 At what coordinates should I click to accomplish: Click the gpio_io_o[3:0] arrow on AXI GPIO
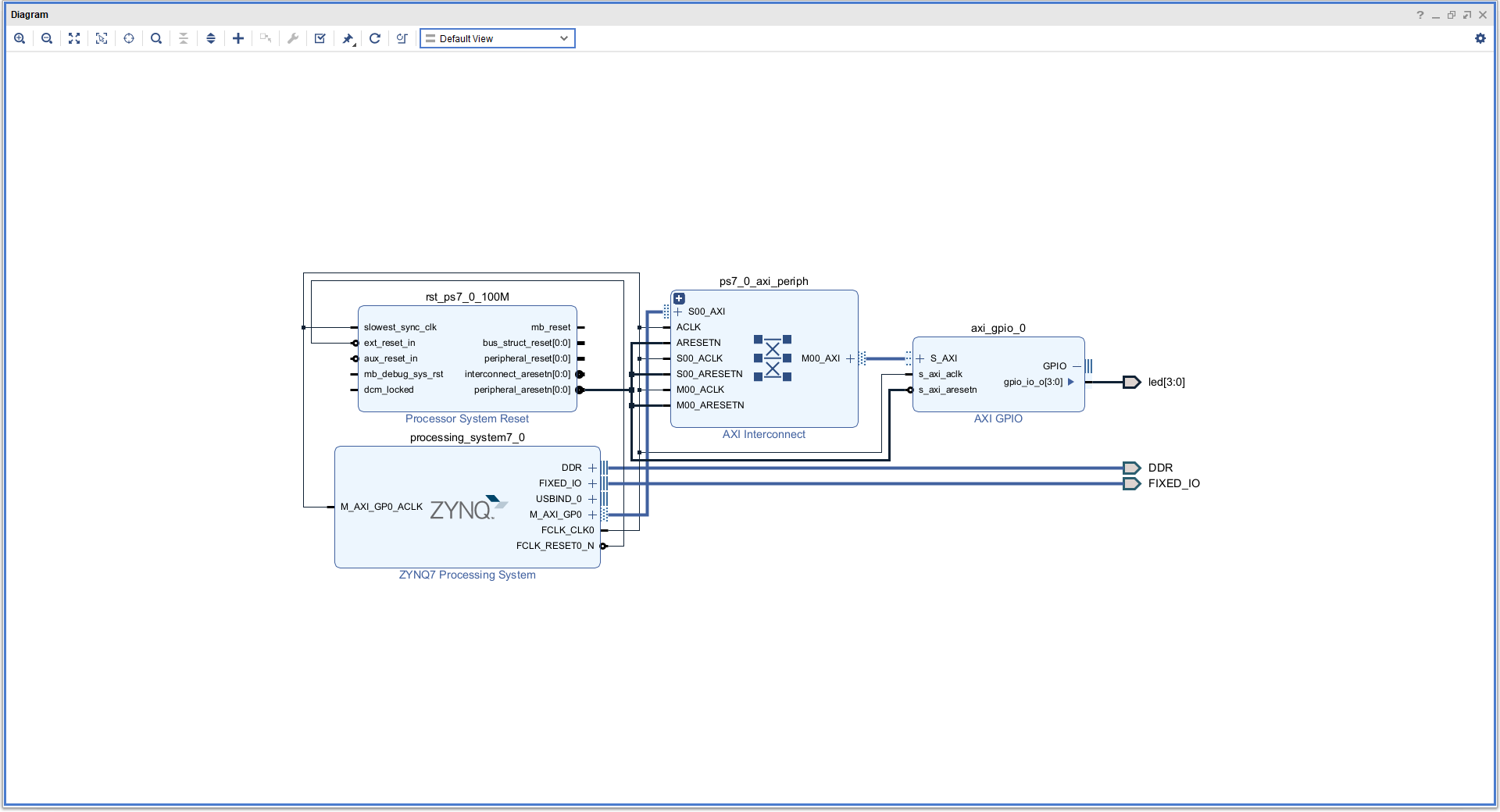coord(1070,382)
